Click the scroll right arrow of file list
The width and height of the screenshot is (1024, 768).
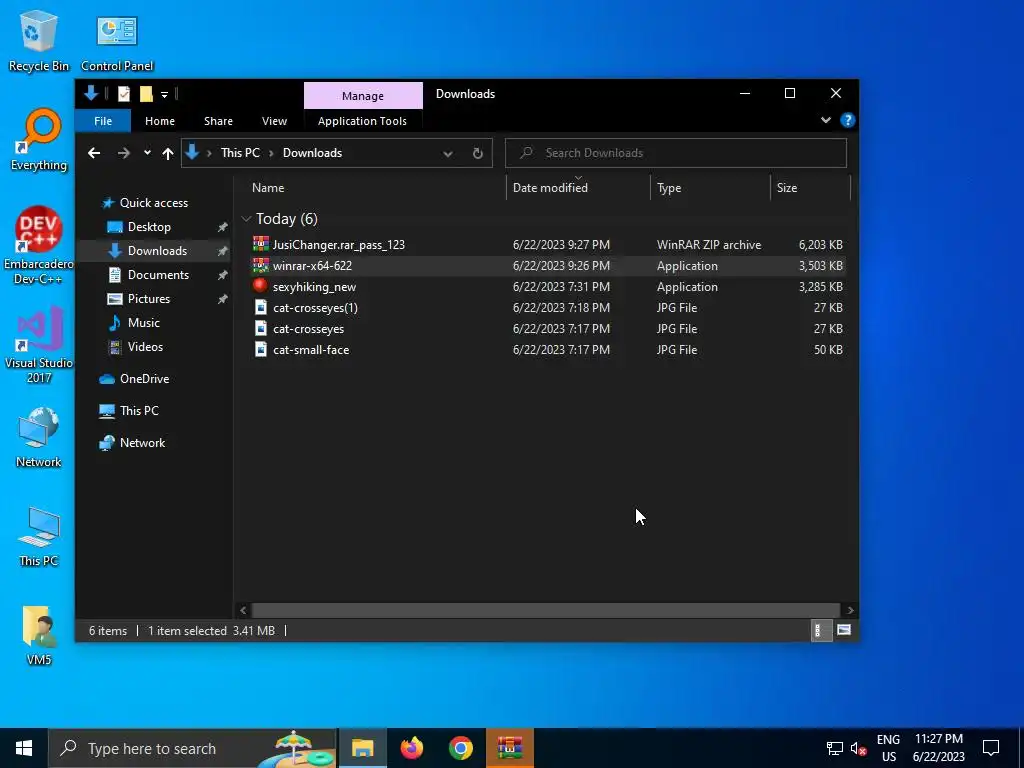coord(850,610)
